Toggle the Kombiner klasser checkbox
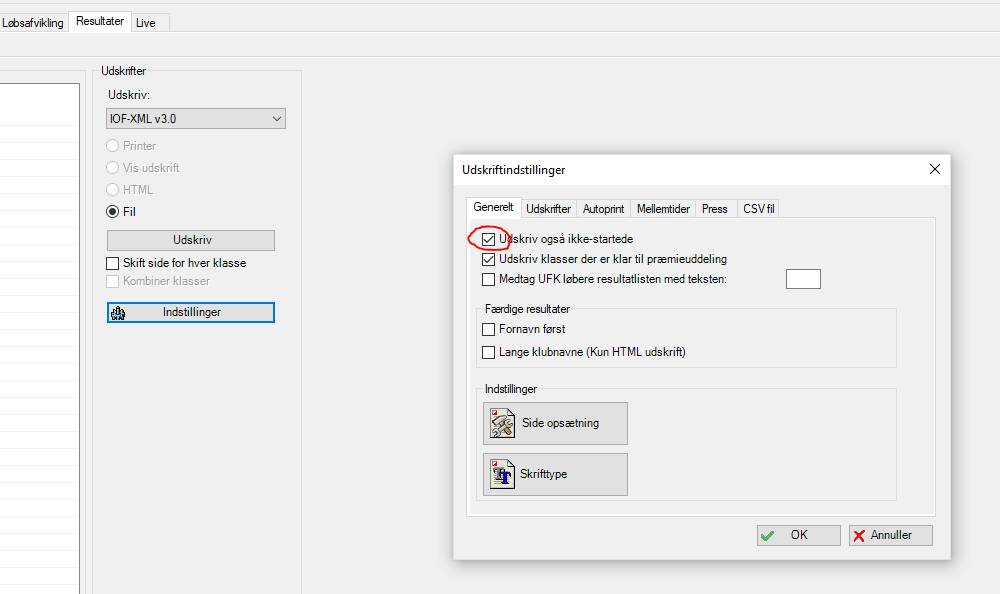Viewport: 1000px width, 594px height. click(x=113, y=281)
